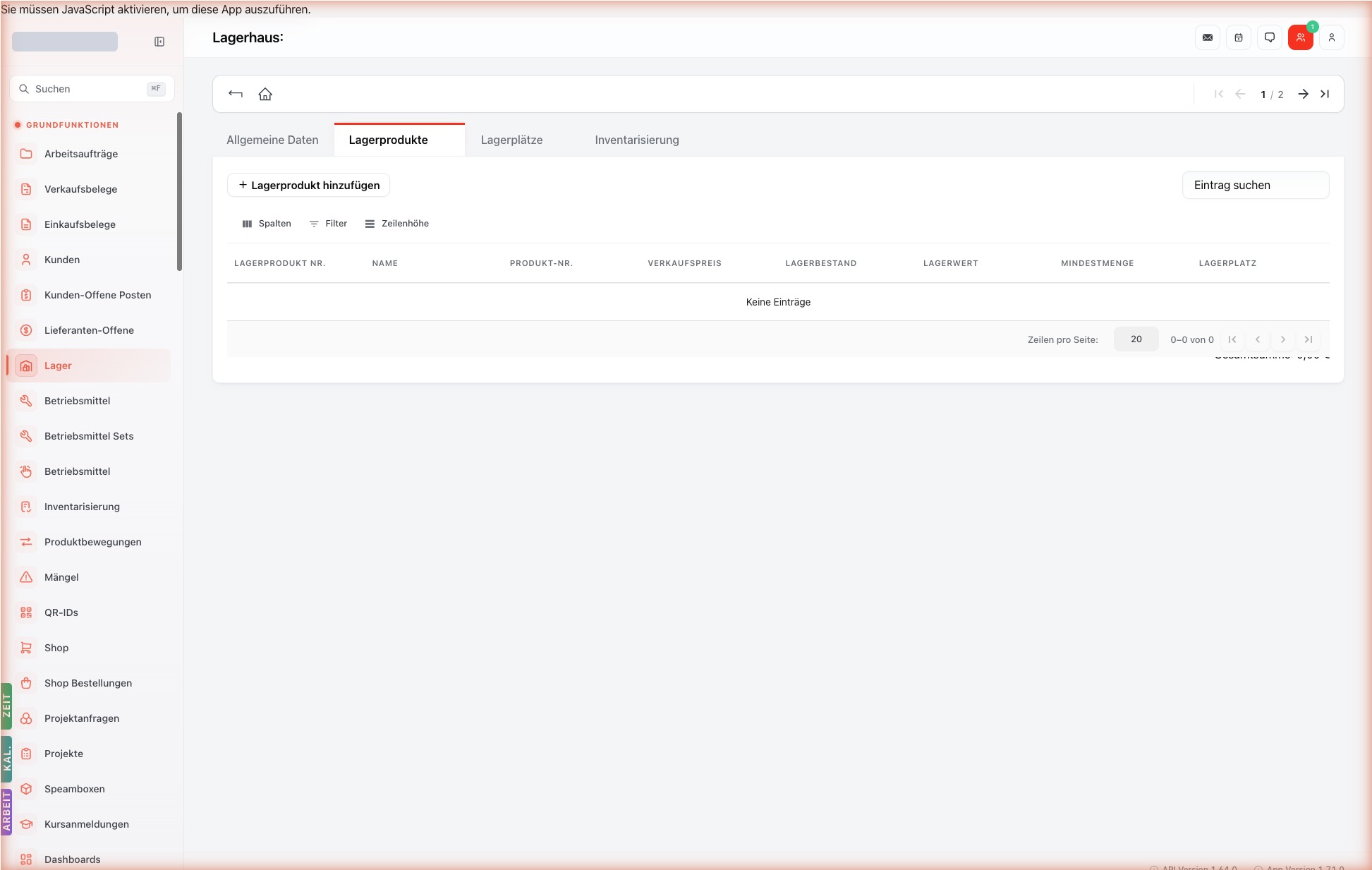Go to the next warehouse record arrow
This screenshot has height=870, width=1372.
click(1304, 94)
